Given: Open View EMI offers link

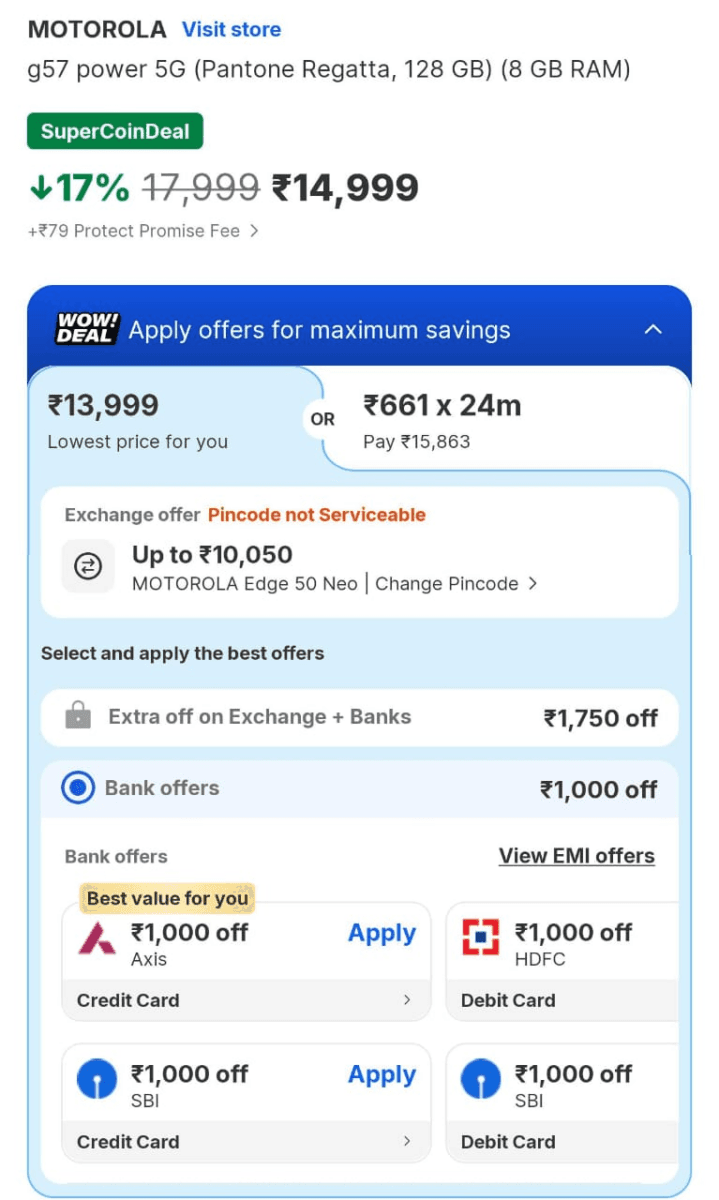Looking at the screenshot, I should pyautogui.click(x=577, y=856).
